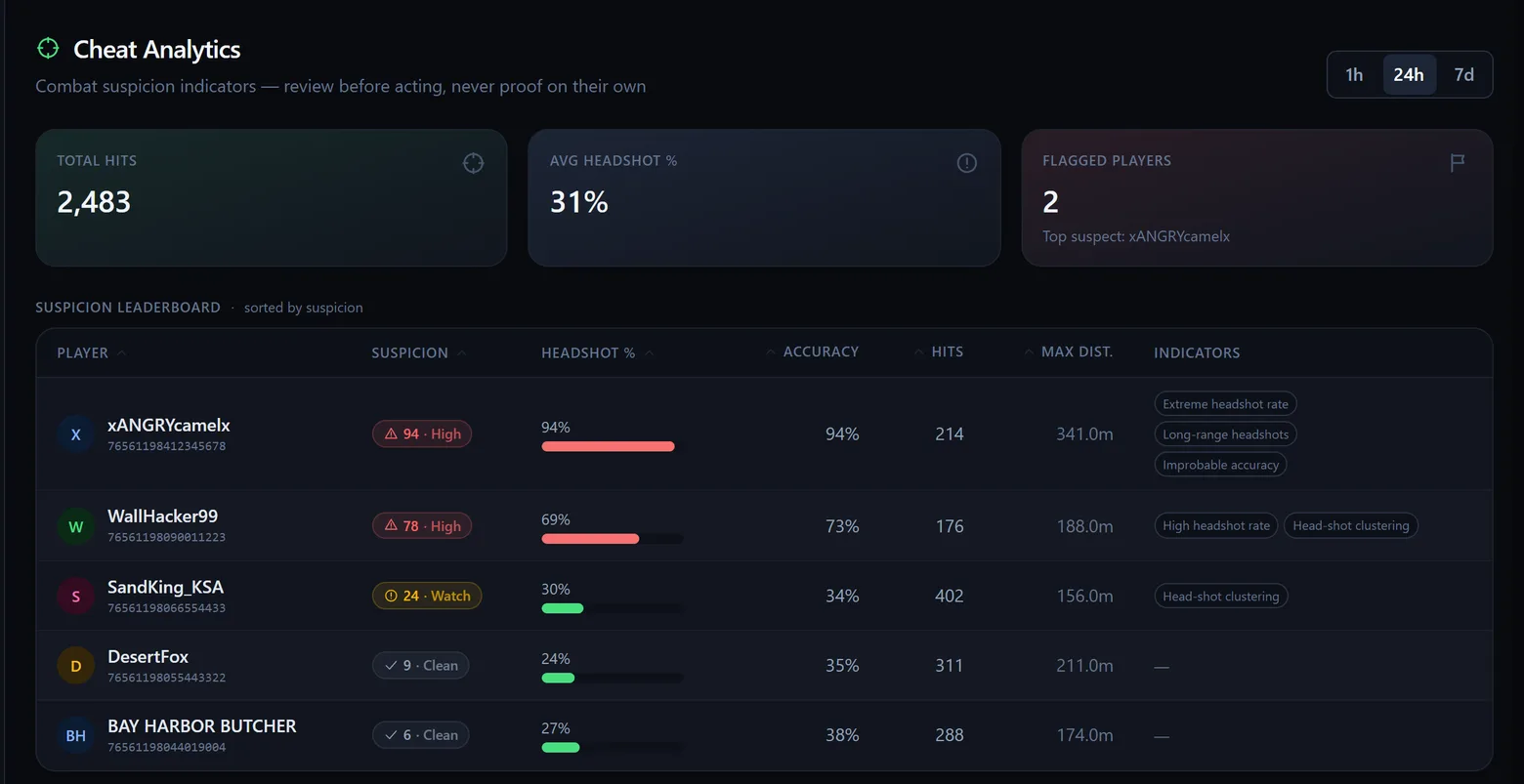Click the info icon in Avg Headshot card
This screenshot has height=784, width=1524.
966,163
